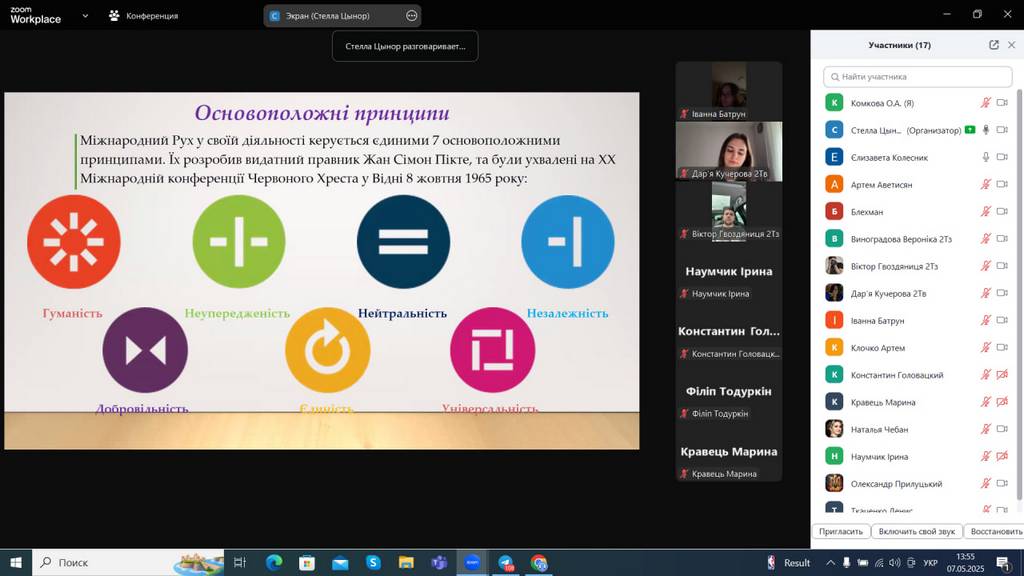Open File Explorer from the taskbar

(406, 562)
